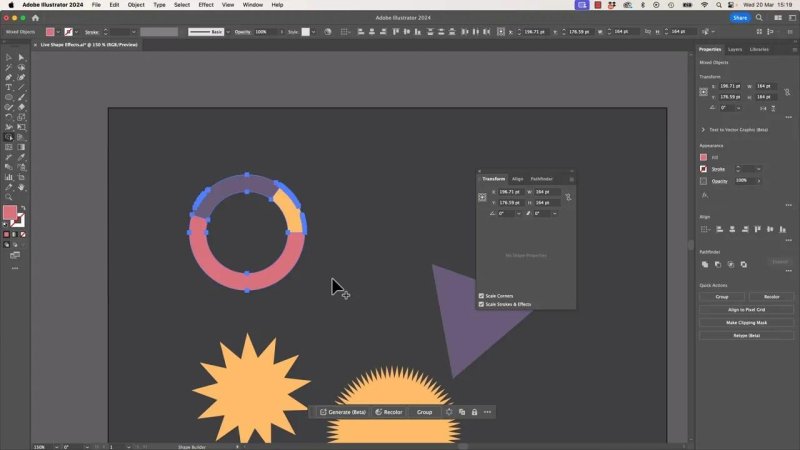800x450 pixels.
Task: Expand Text to Vector Graphic section
Action: [703, 130]
